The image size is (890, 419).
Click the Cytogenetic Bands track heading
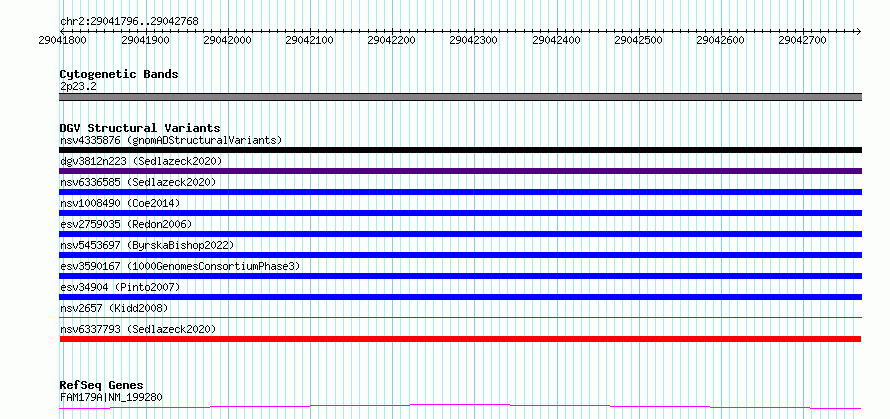119,74
